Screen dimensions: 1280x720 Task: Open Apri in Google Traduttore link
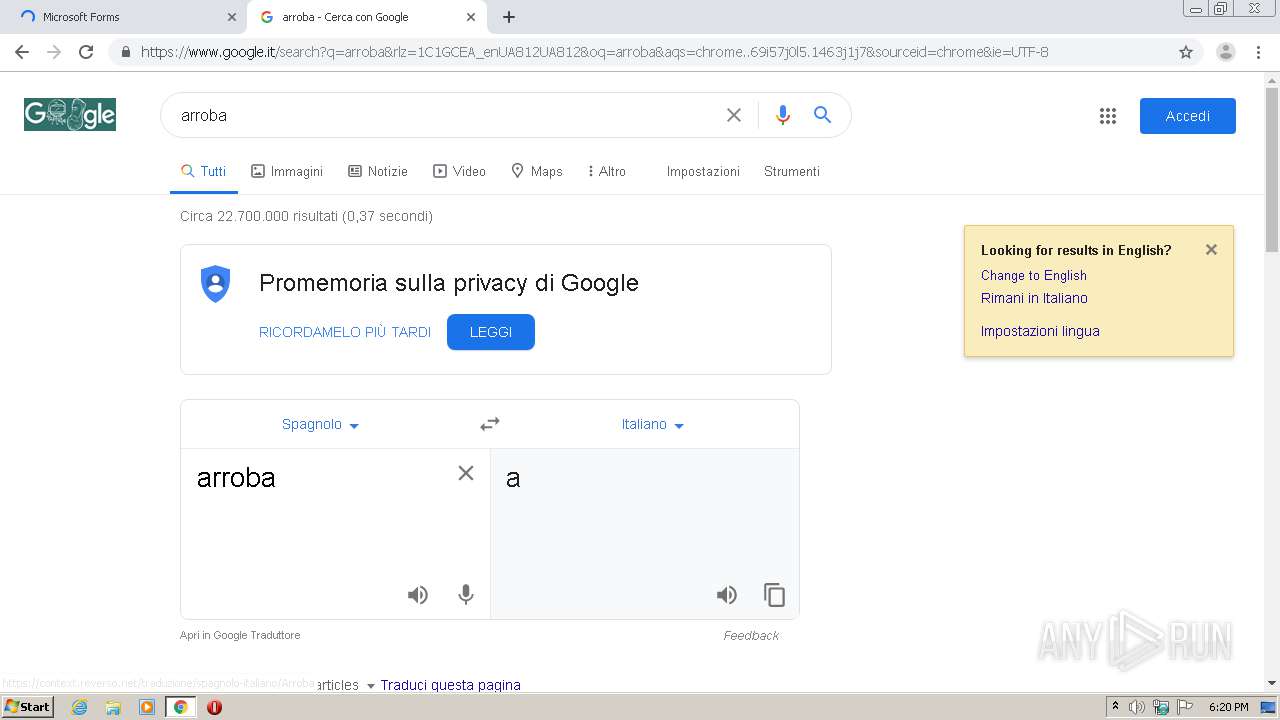pyautogui.click(x=240, y=635)
